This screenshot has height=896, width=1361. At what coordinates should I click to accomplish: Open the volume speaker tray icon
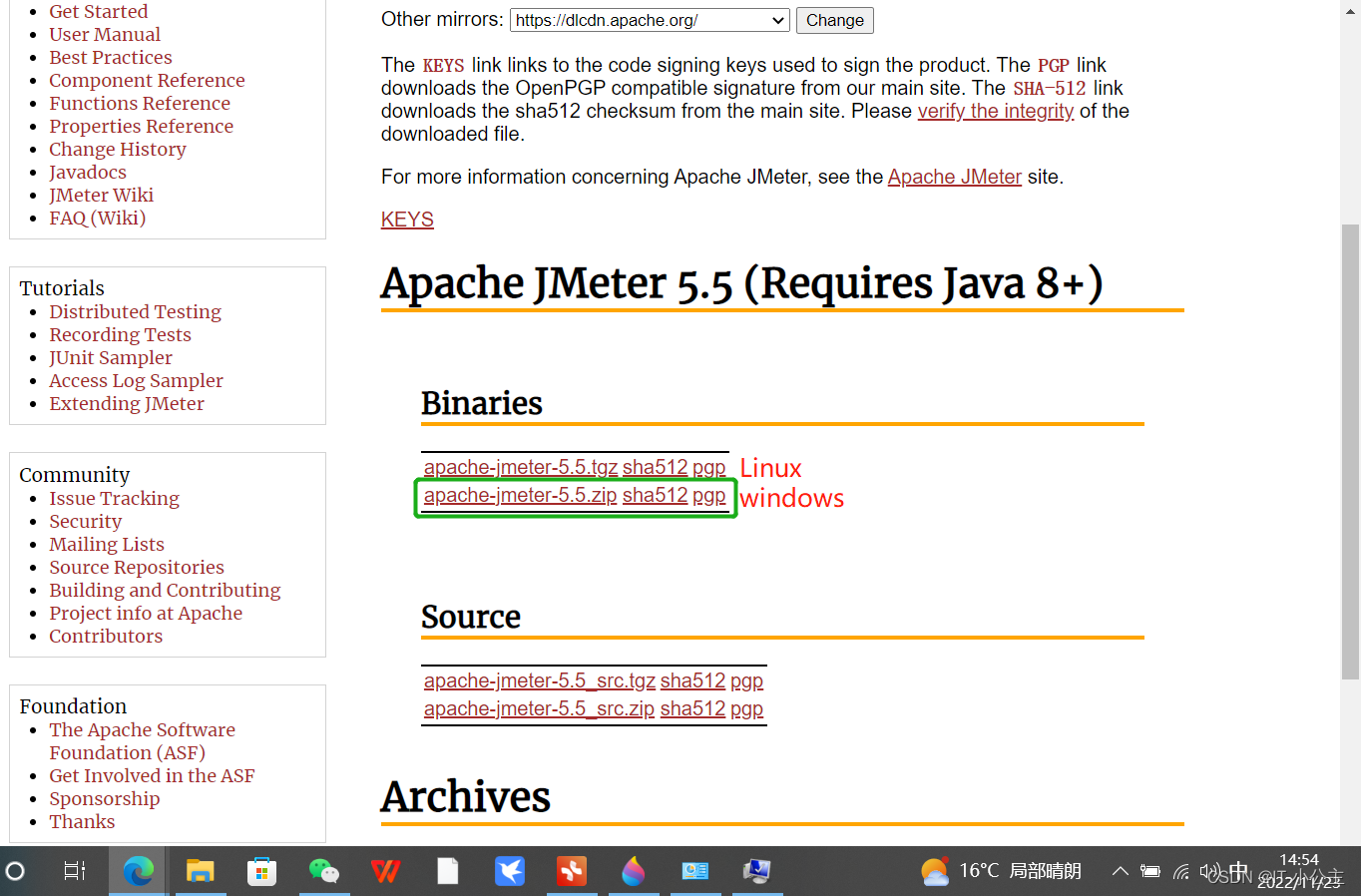click(x=1208, y=871)
